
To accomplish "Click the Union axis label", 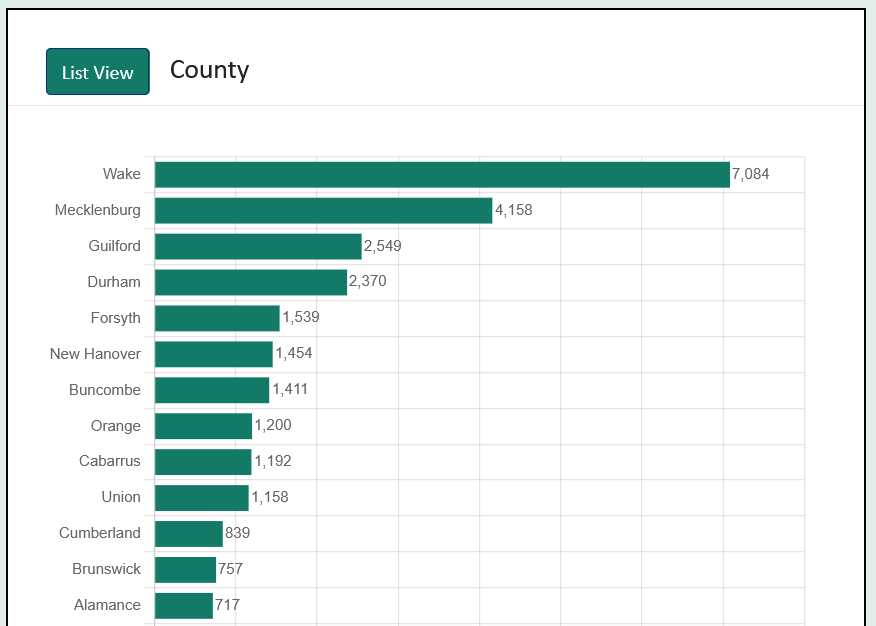I will 121,497.
